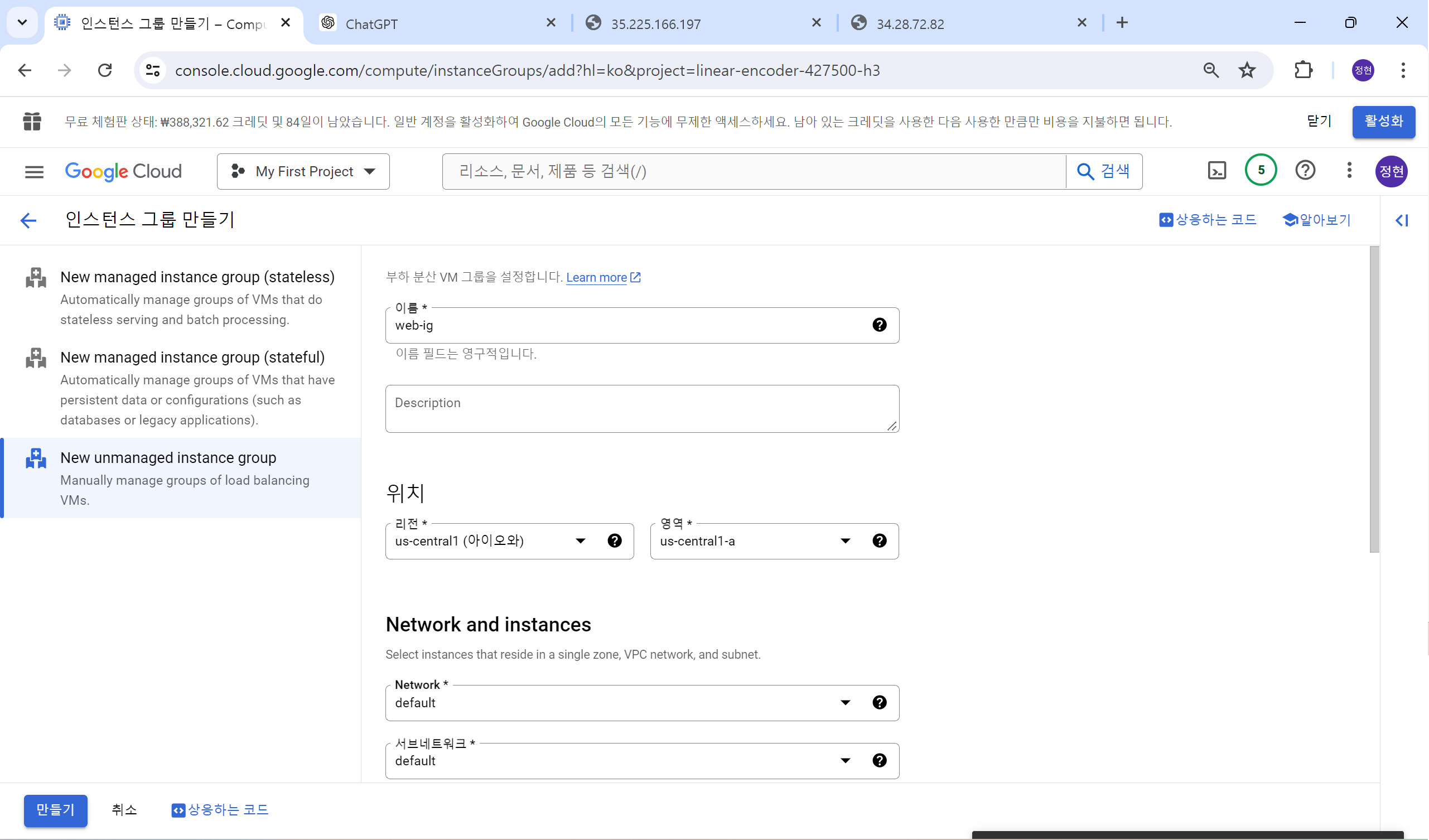Click the help tooltip beside the 영역 dropdown

click(x=880, y=540)
